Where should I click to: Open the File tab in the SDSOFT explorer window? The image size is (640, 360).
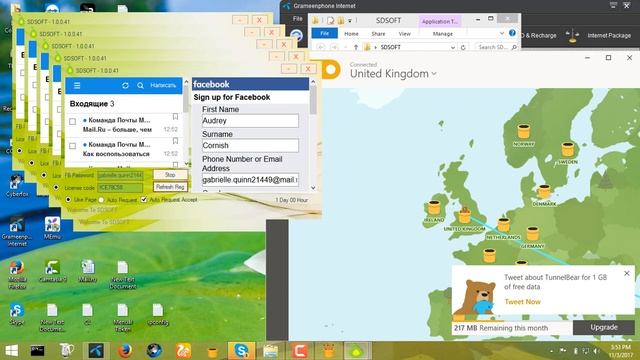tap(324, 33)
